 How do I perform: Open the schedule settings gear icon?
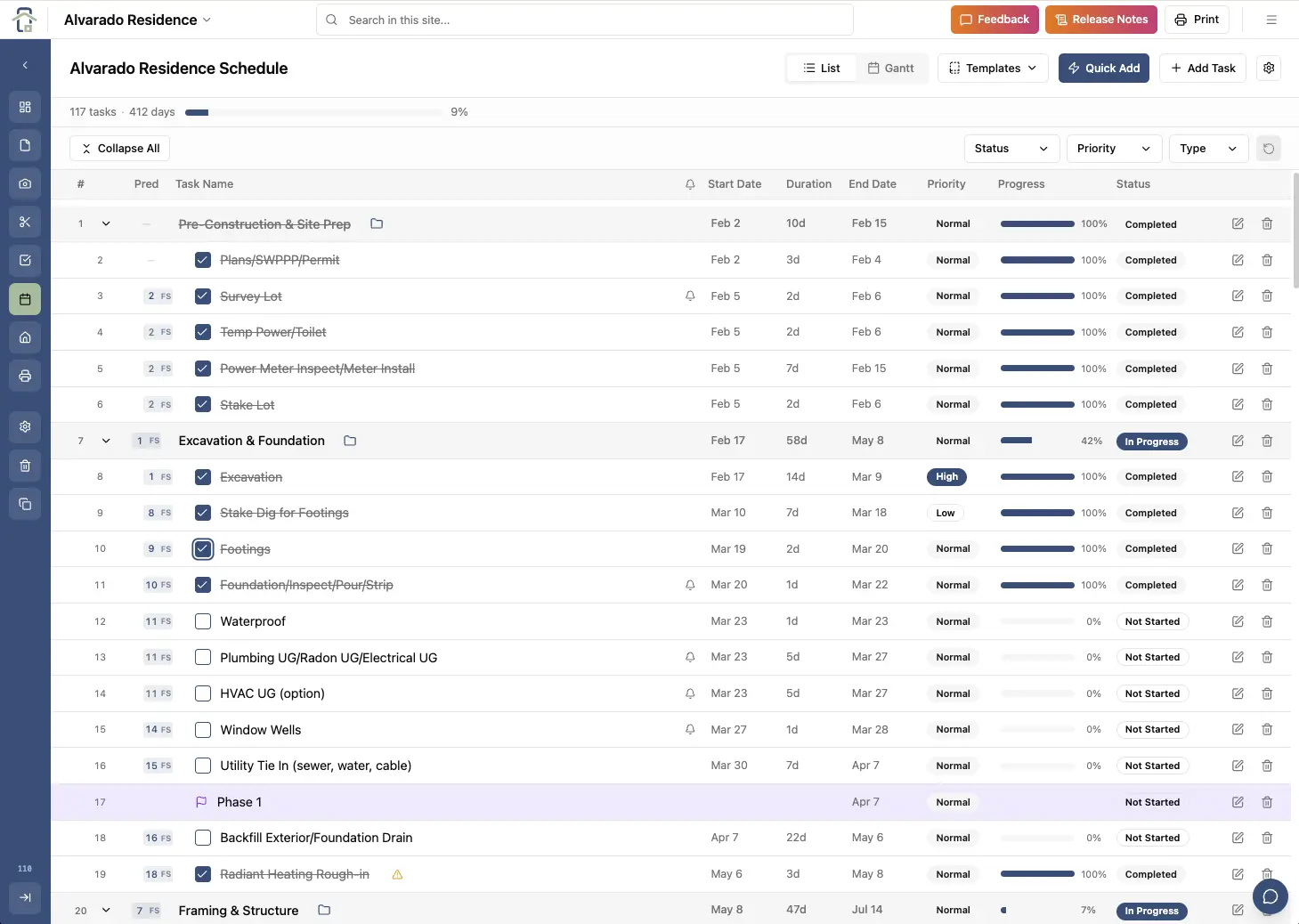(x=1268, y=68)
